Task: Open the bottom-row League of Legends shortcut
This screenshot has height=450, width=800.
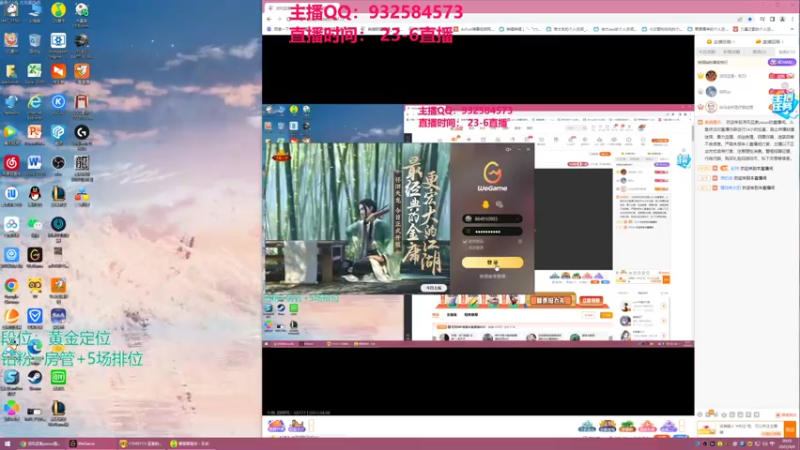Action: [x=58, y=408]
